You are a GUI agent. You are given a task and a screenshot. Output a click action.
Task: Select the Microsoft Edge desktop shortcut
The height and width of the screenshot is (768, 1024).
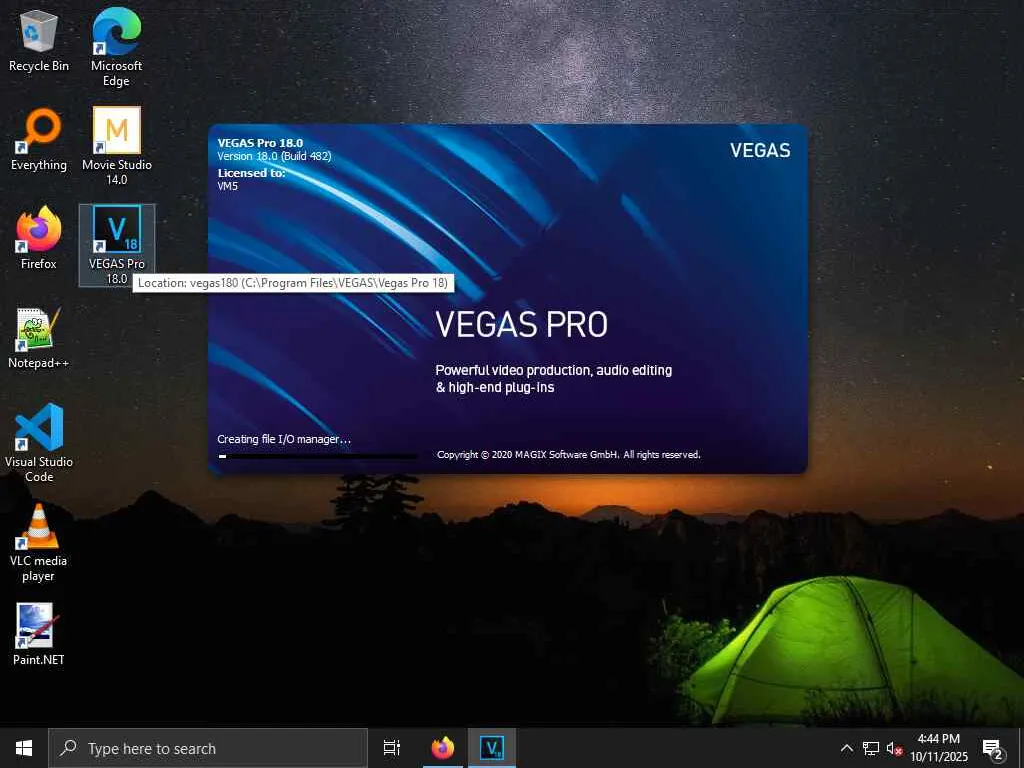(x=116, y=47)
